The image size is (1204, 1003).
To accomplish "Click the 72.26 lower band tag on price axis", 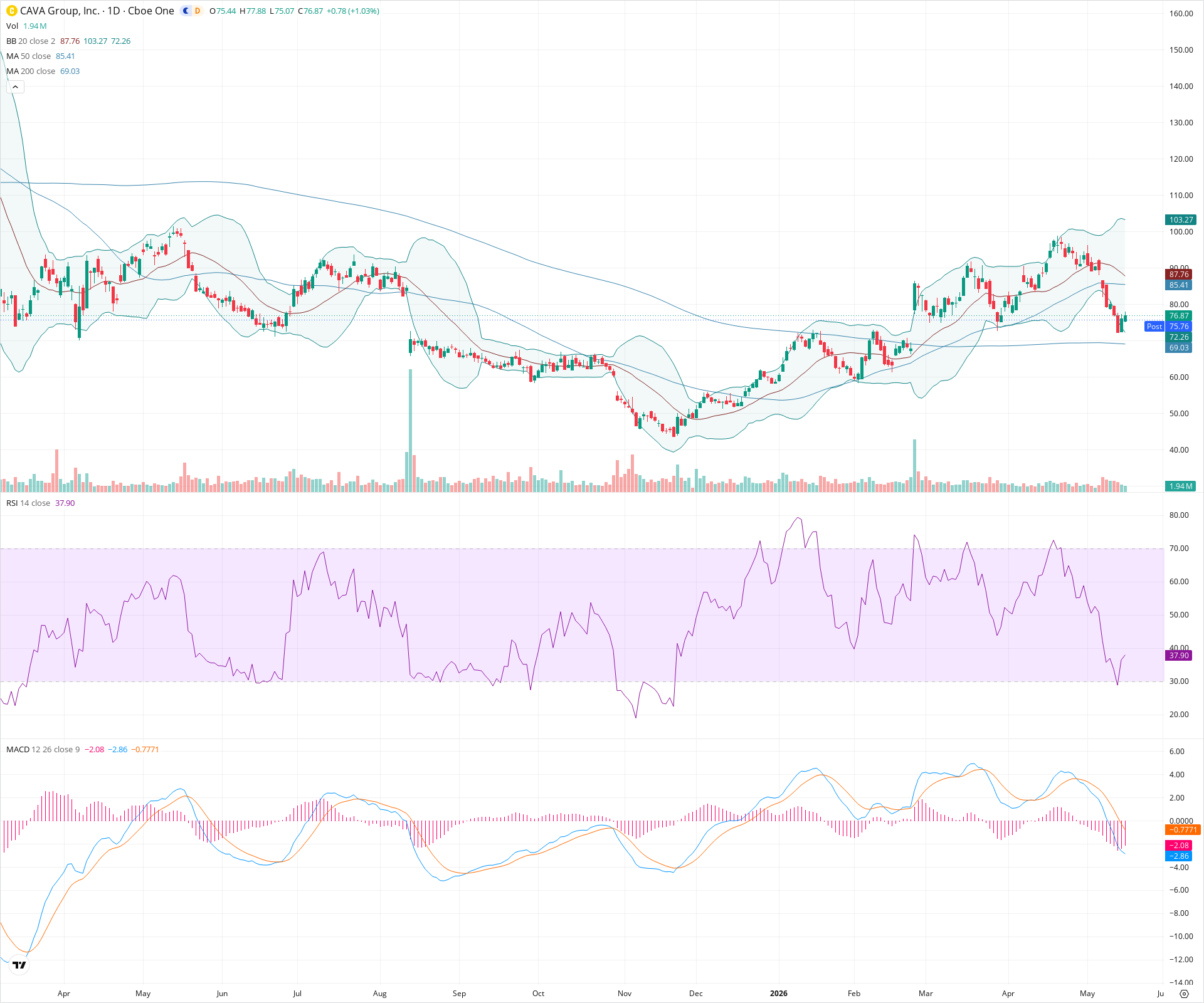I will (x=1179, y=337).
